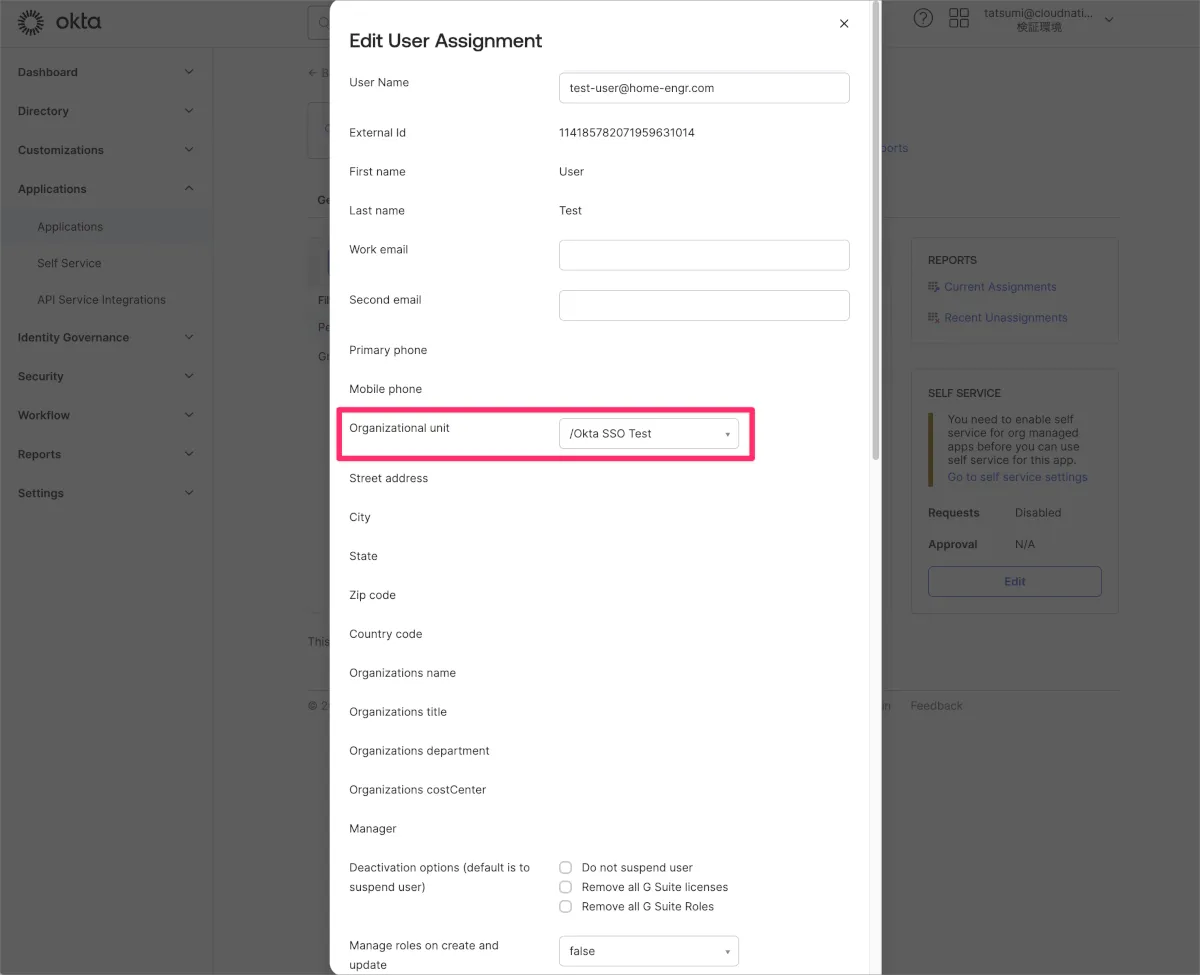Check Do not suspend user

pos(566,868)
